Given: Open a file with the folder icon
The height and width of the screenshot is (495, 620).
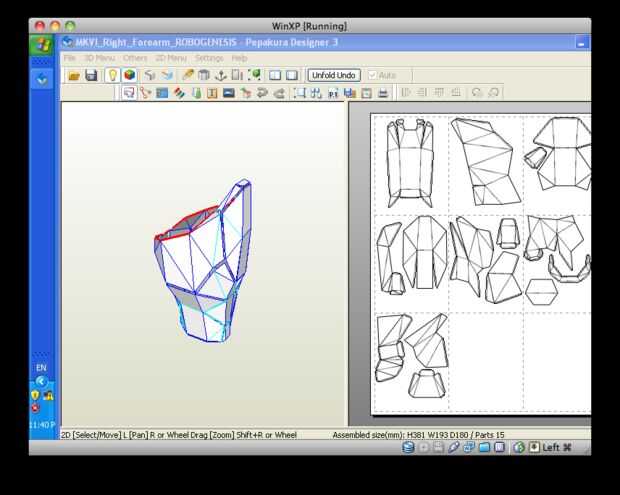Looking at the screenshot, I should pos(74,75).
